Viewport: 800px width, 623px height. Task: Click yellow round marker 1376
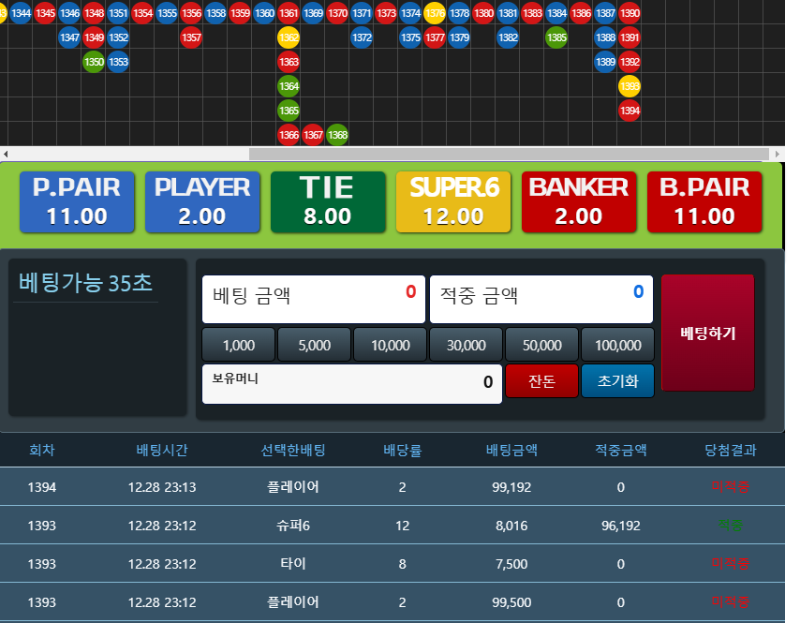(x=435, y=13)
